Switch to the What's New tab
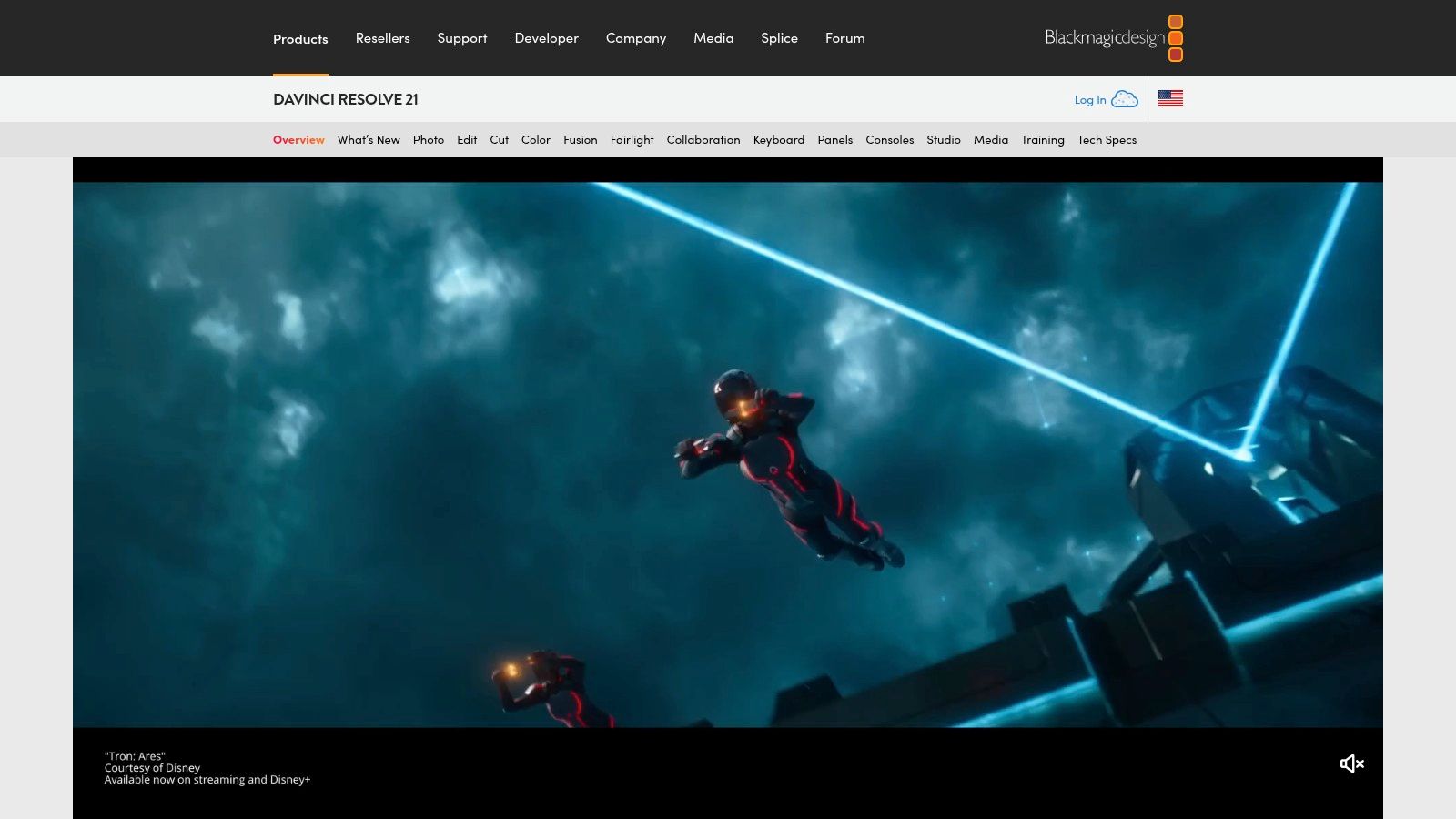The height and width of the screenshot is (819, 1456). point(369,140)
